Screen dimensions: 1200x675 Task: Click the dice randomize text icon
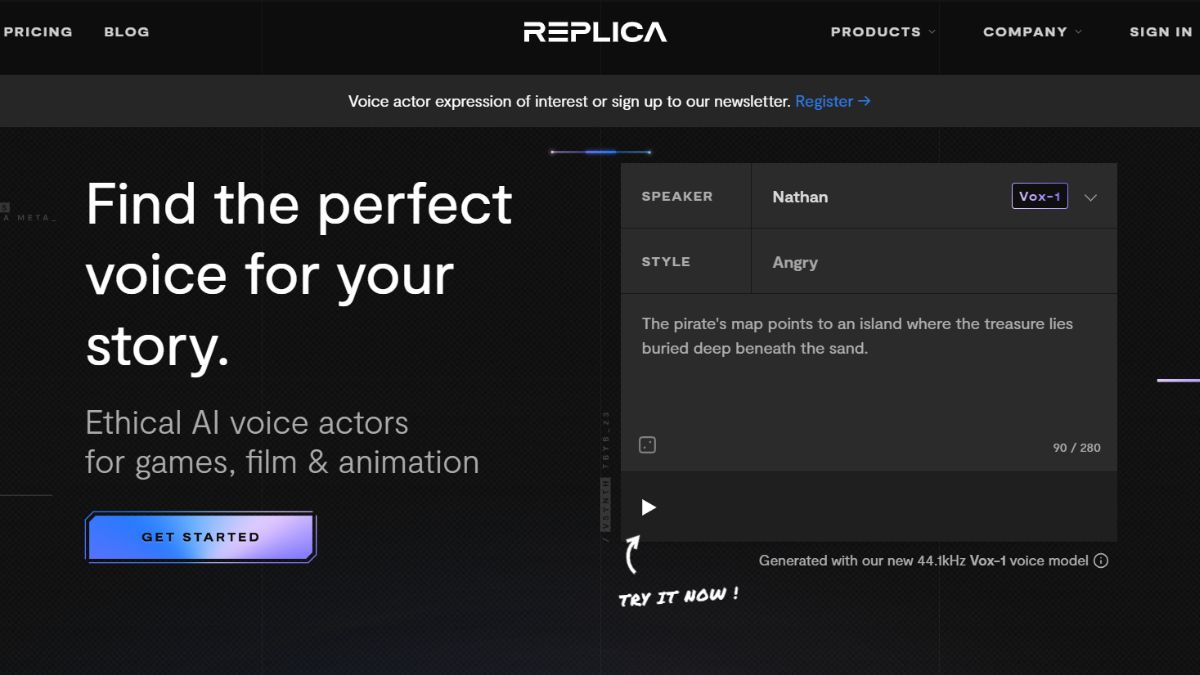point(647,445)
